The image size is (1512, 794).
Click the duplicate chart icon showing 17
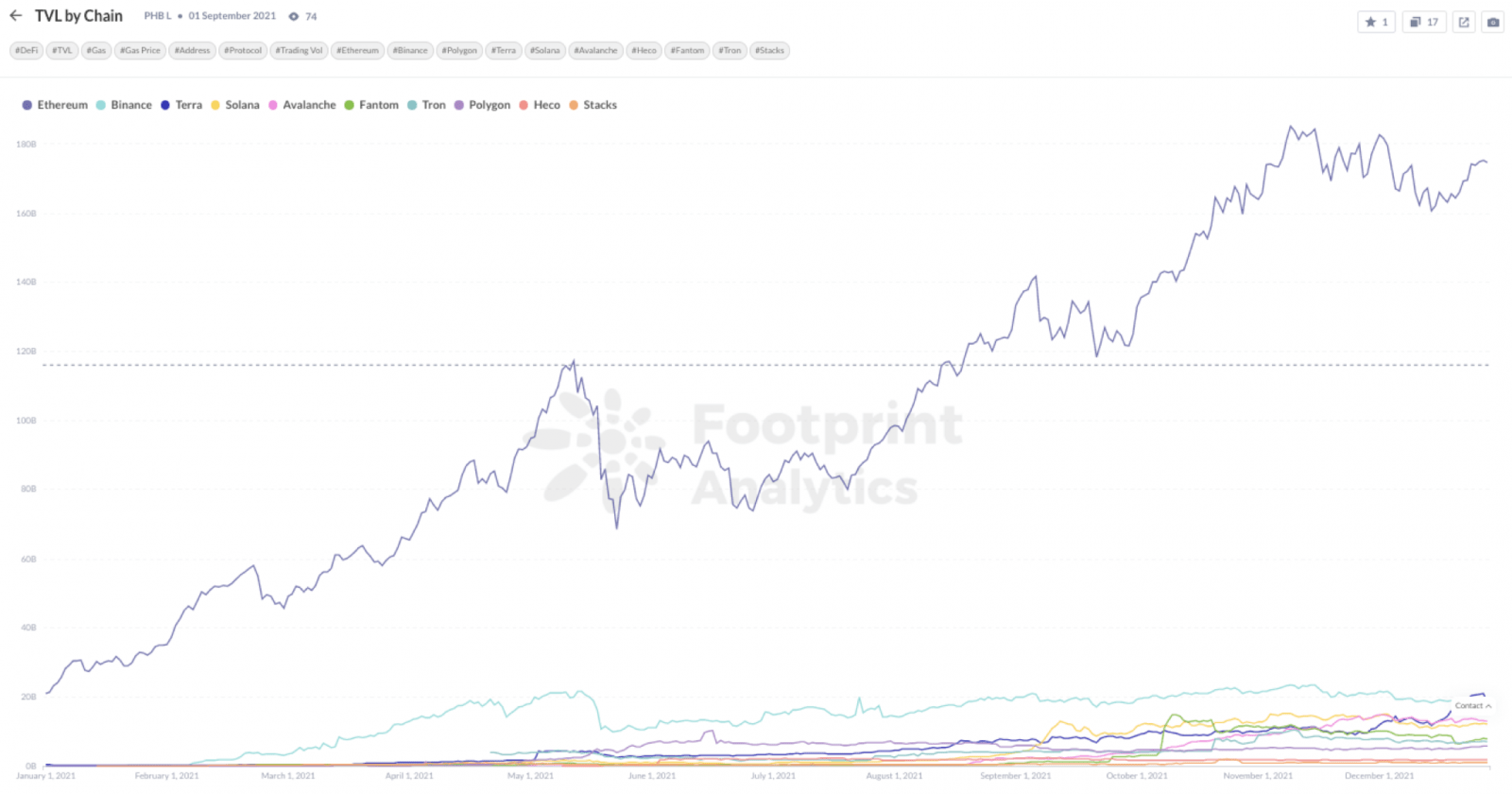click(x=1423, y=22)
